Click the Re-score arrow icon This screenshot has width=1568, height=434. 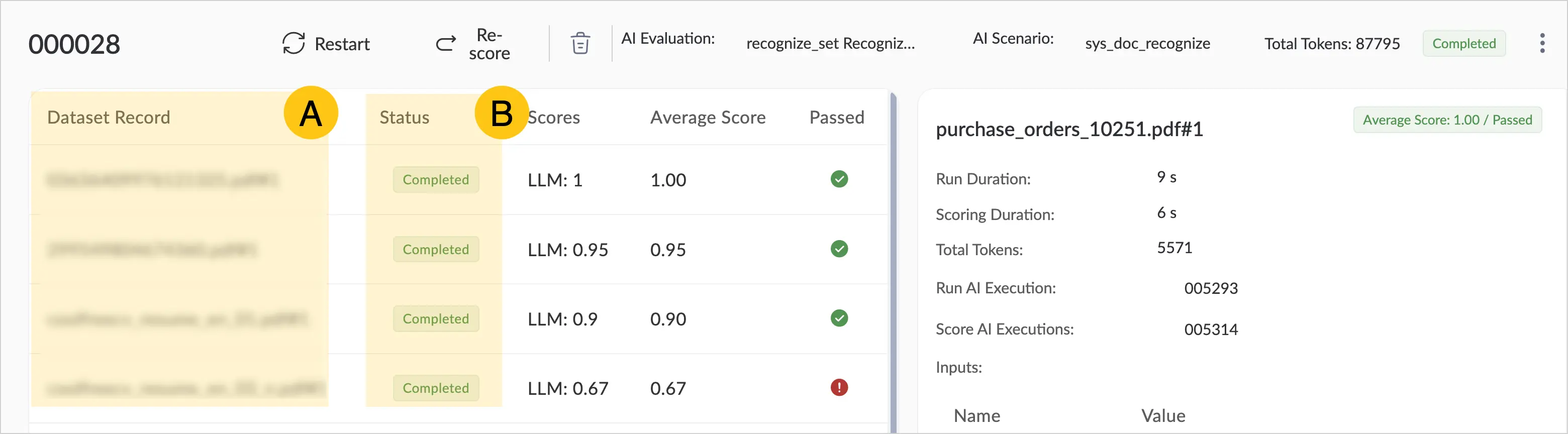446,43
